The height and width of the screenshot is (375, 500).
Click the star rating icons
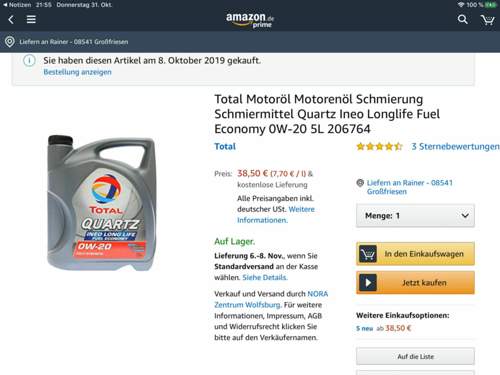(379, 146)
